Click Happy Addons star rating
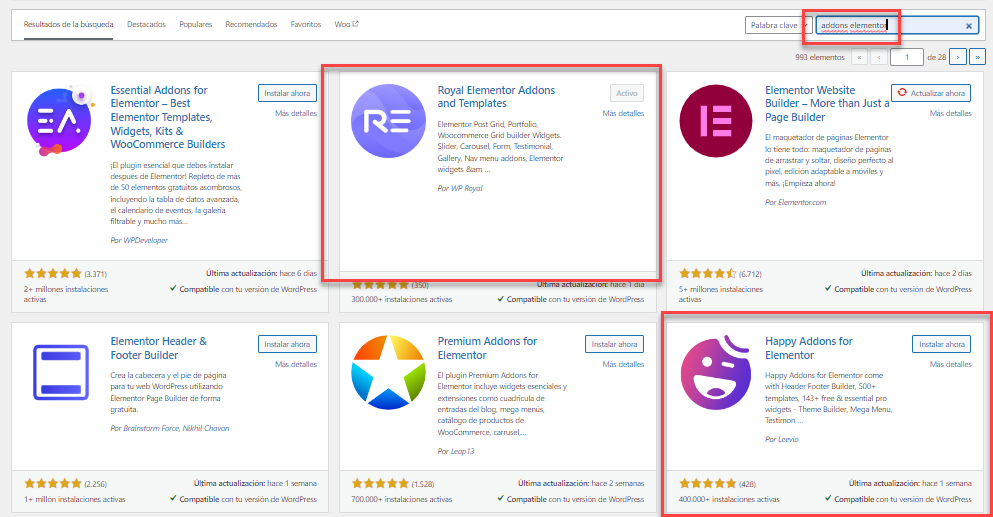 click(x=708, y=483)
